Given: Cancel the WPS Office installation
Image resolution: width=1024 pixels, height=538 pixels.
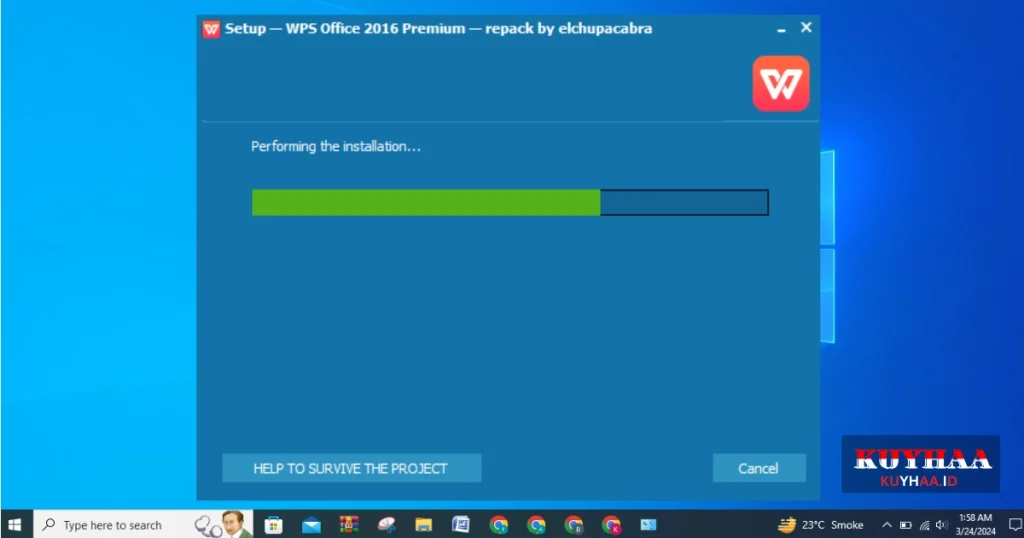Looking at the screenshot, I should pos(759,468).
